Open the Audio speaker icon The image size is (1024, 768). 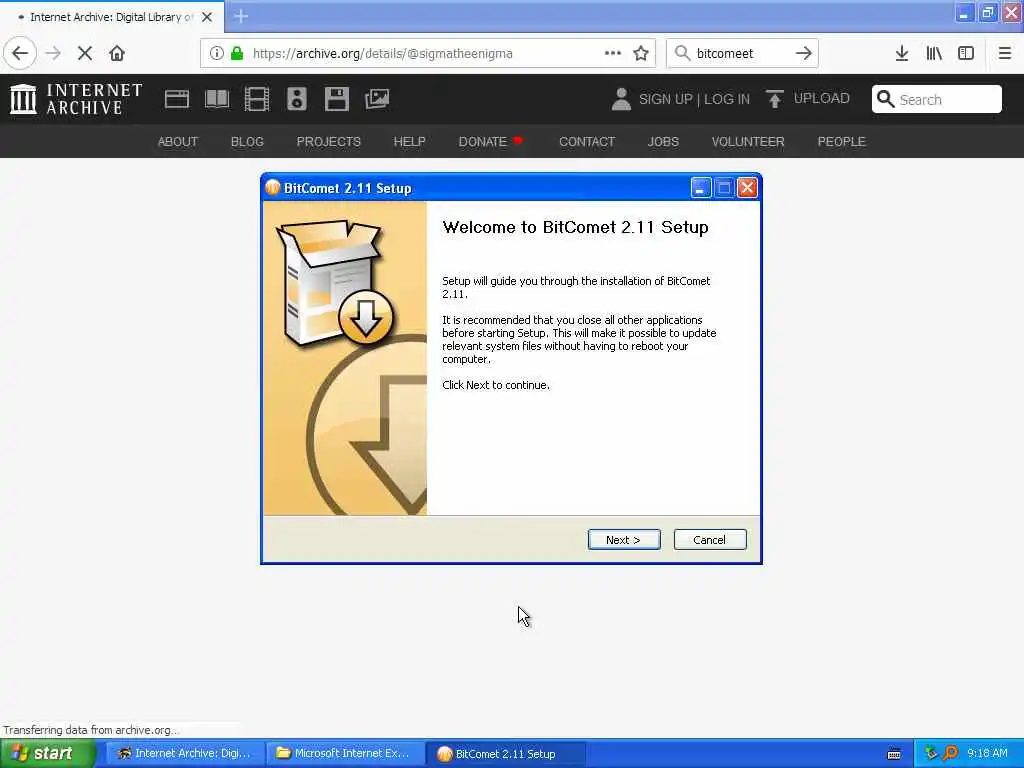pos(296,99)
